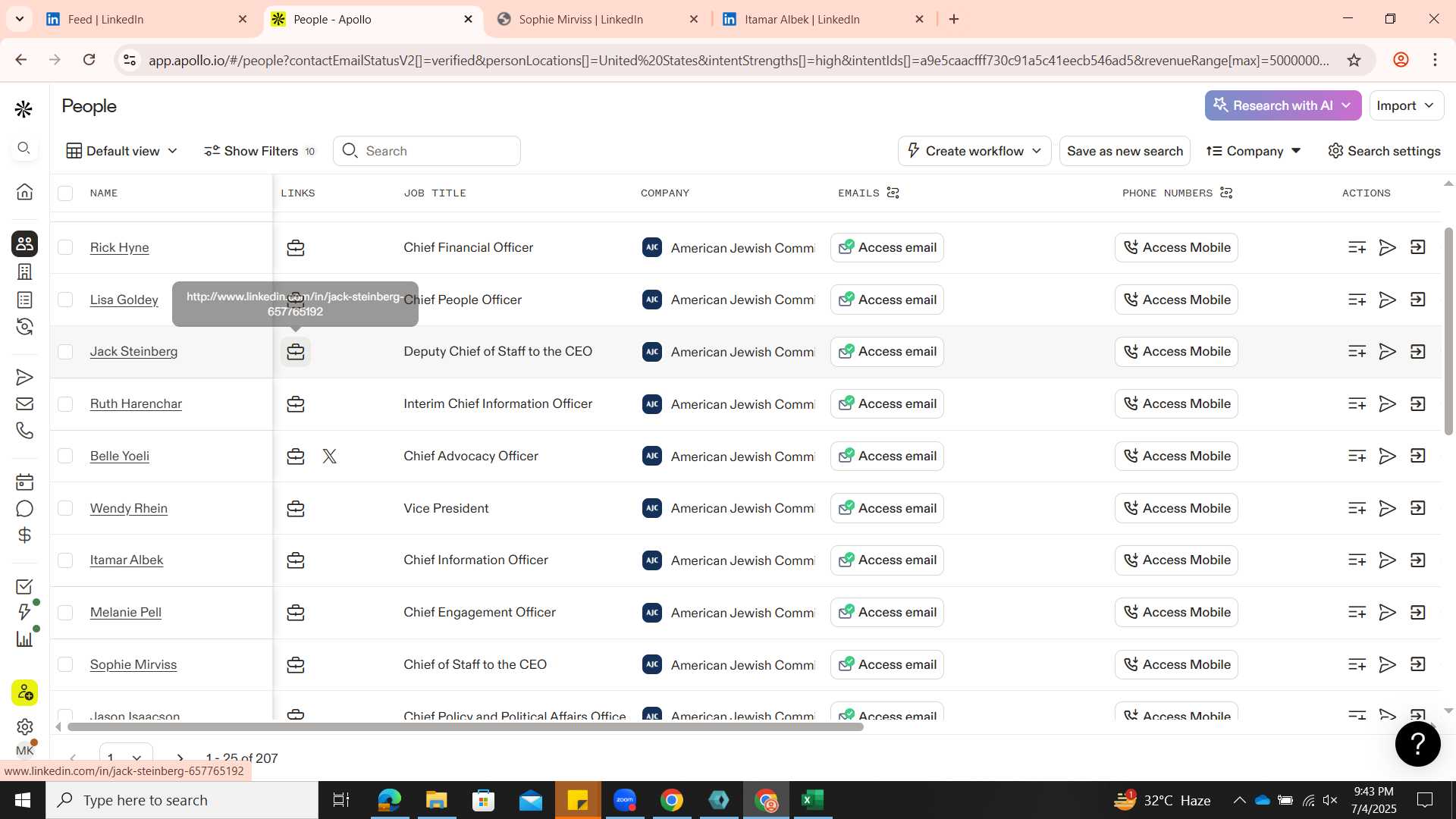Open the help question-mark button
Viewport: 1456px width, 819px height.
[1417, 744]
